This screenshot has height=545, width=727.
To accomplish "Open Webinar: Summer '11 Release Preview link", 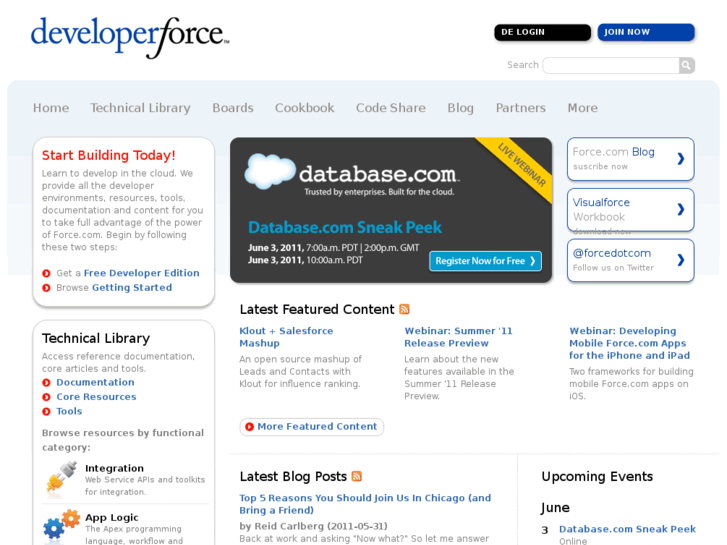I will (x=458, y=337).
